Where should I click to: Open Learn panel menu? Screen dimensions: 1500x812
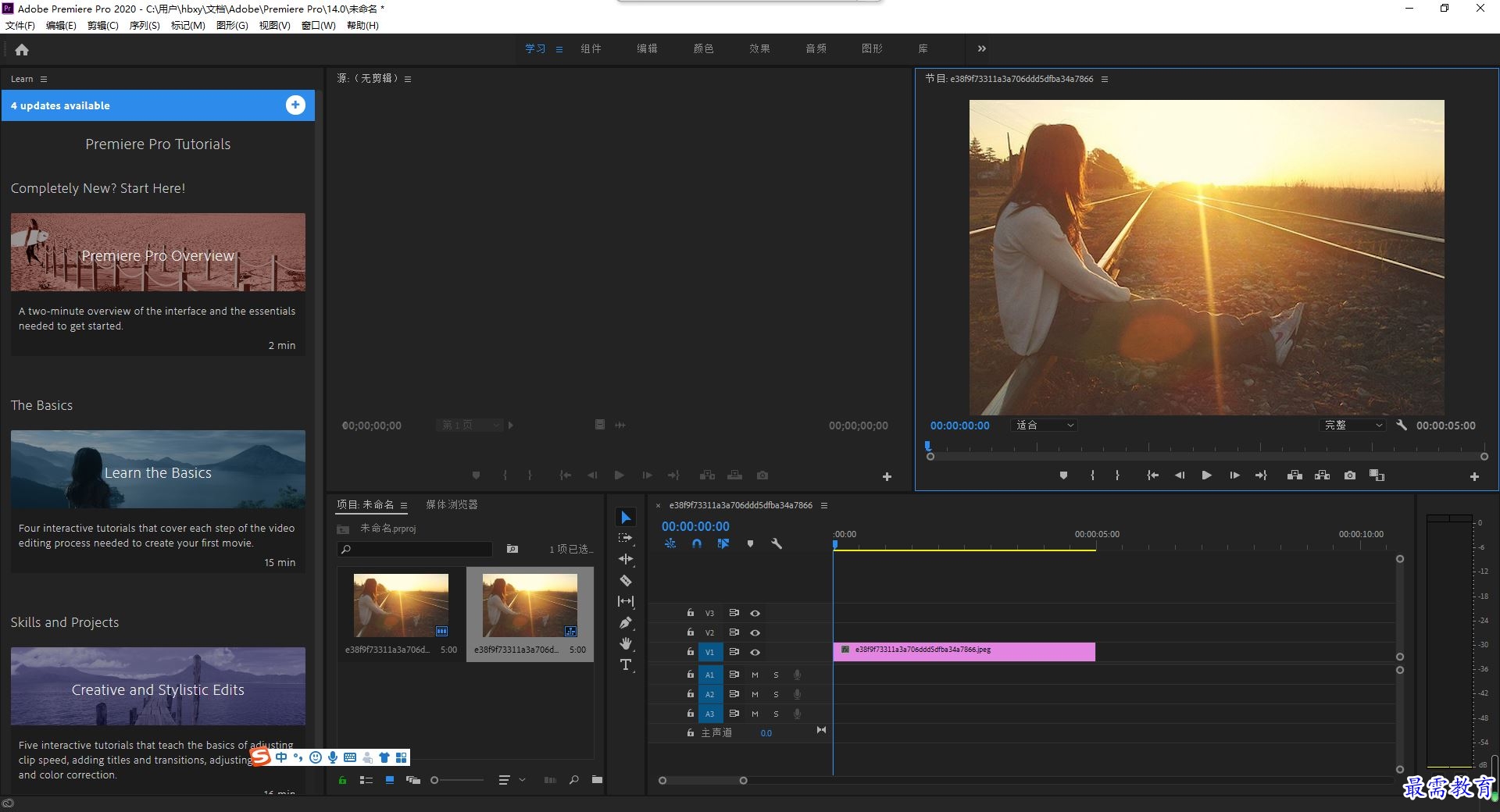point(44,79)
